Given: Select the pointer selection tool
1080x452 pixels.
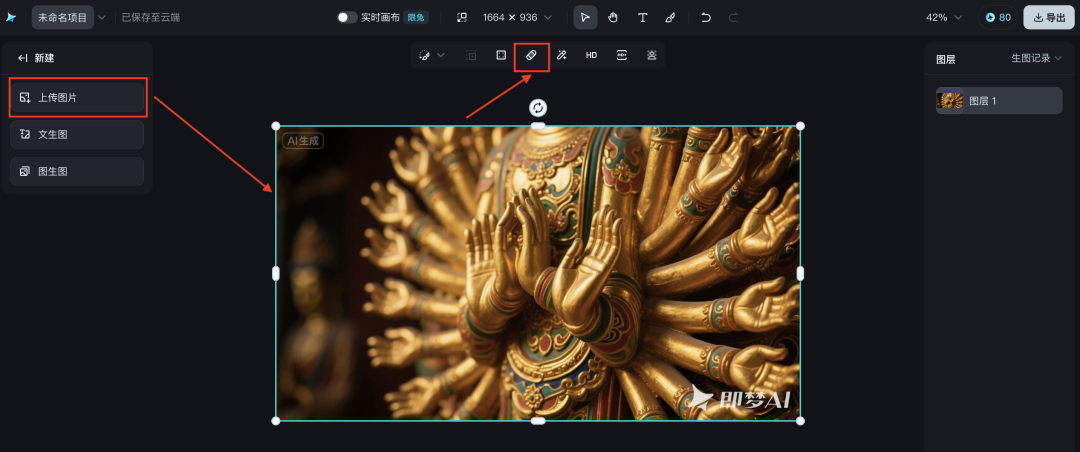Looking at the screenshot, I should click(x=585, y=17).
